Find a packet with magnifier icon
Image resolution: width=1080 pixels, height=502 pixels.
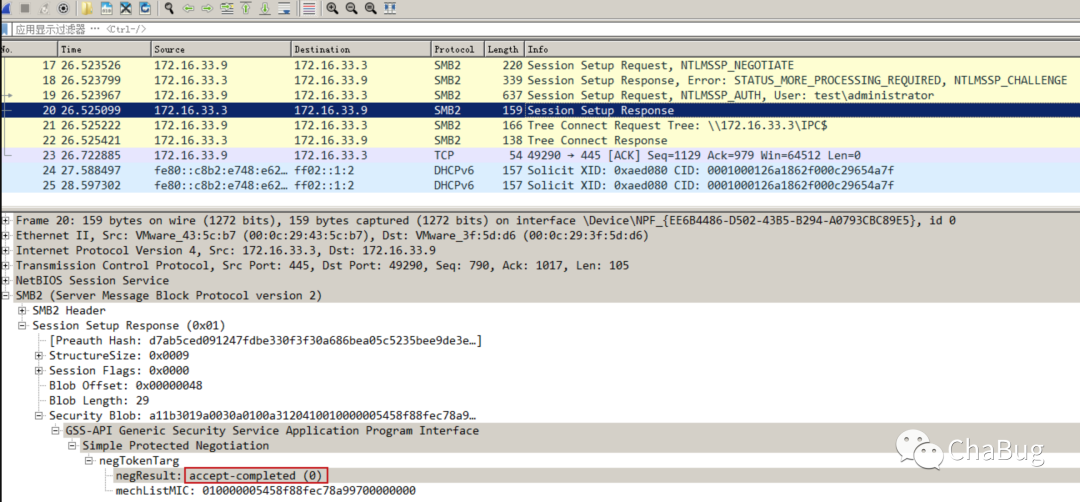pyautogui.click(x=169, y=8)
